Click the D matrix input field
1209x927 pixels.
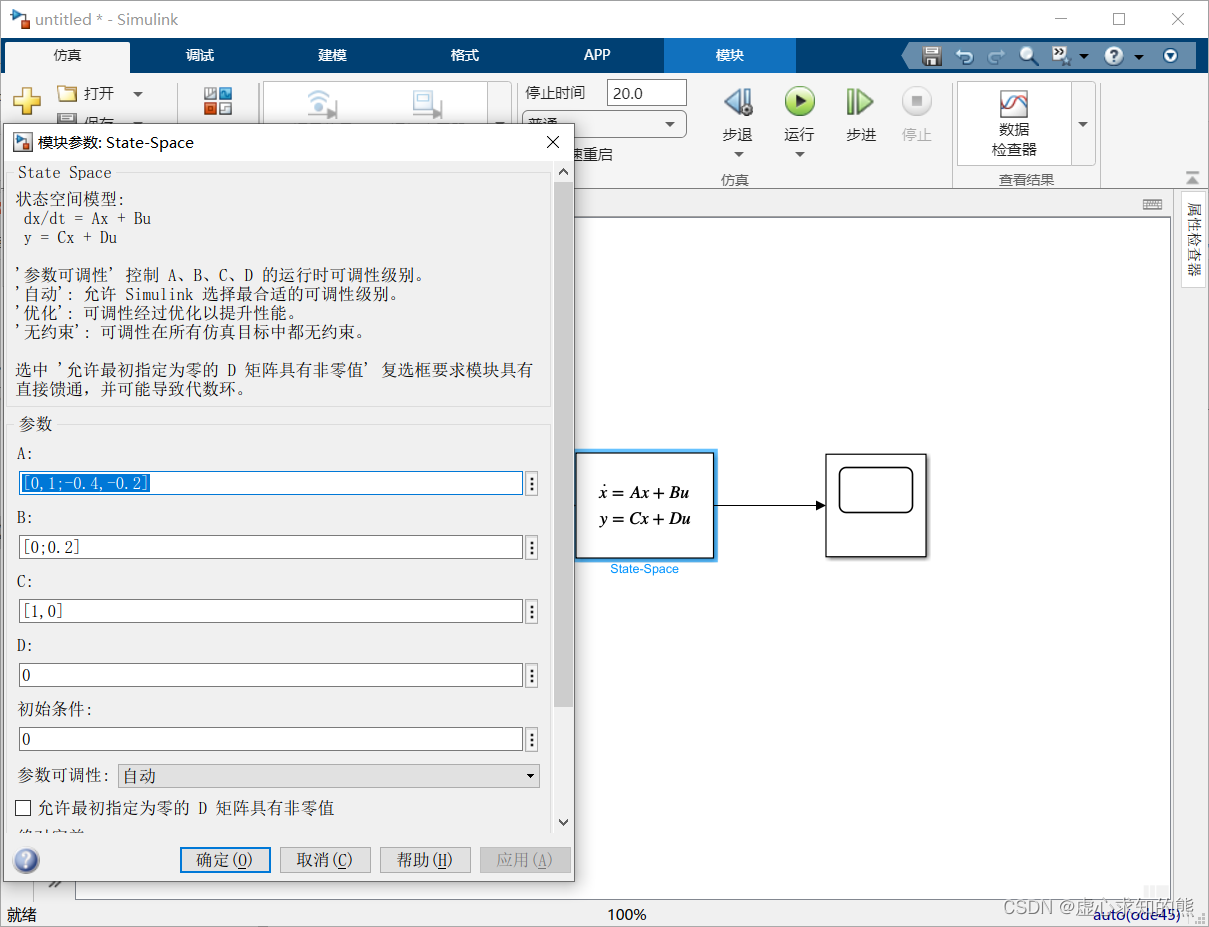click(271, 676)
